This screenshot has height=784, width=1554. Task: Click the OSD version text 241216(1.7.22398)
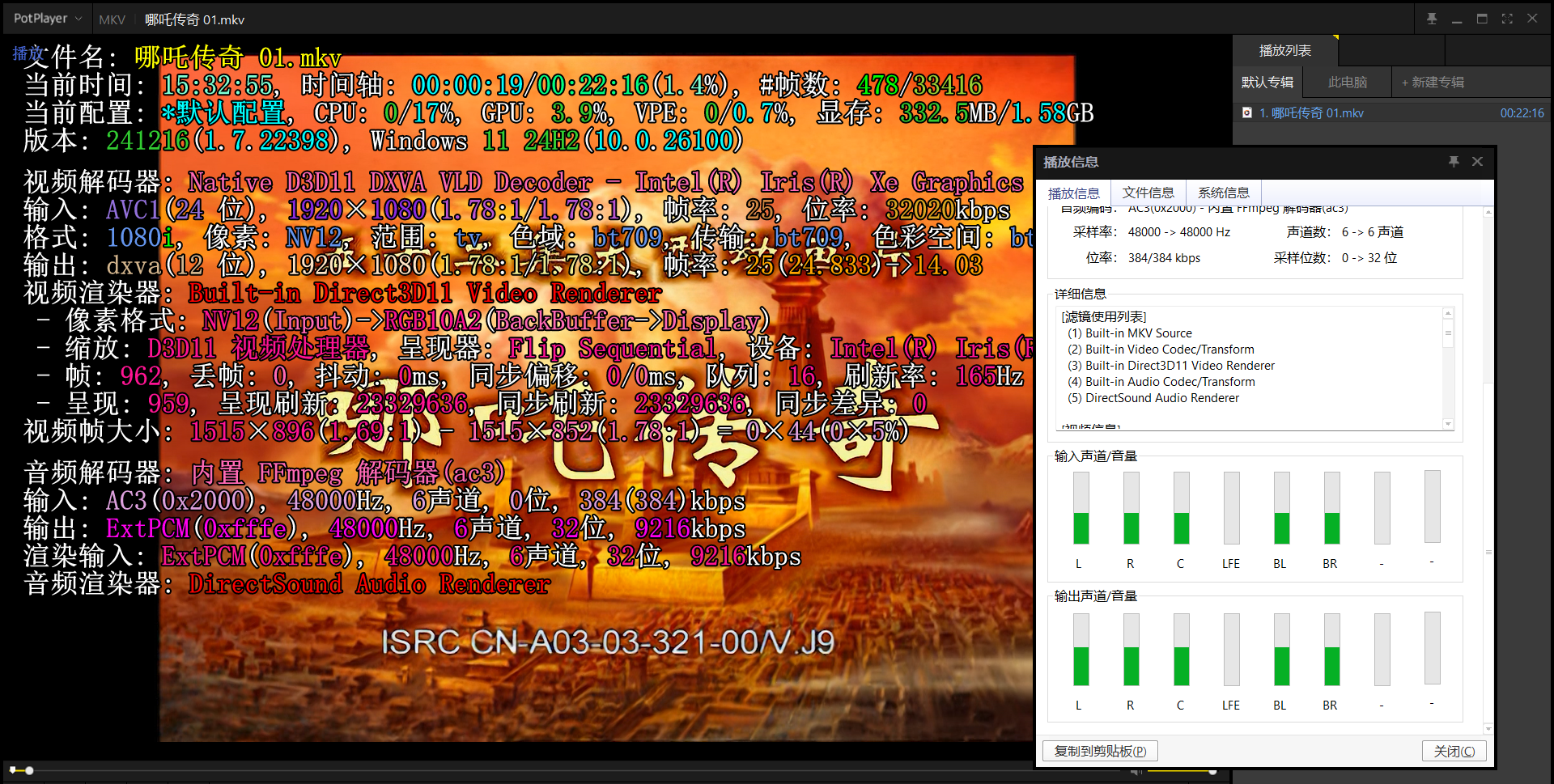coord(222,140)
